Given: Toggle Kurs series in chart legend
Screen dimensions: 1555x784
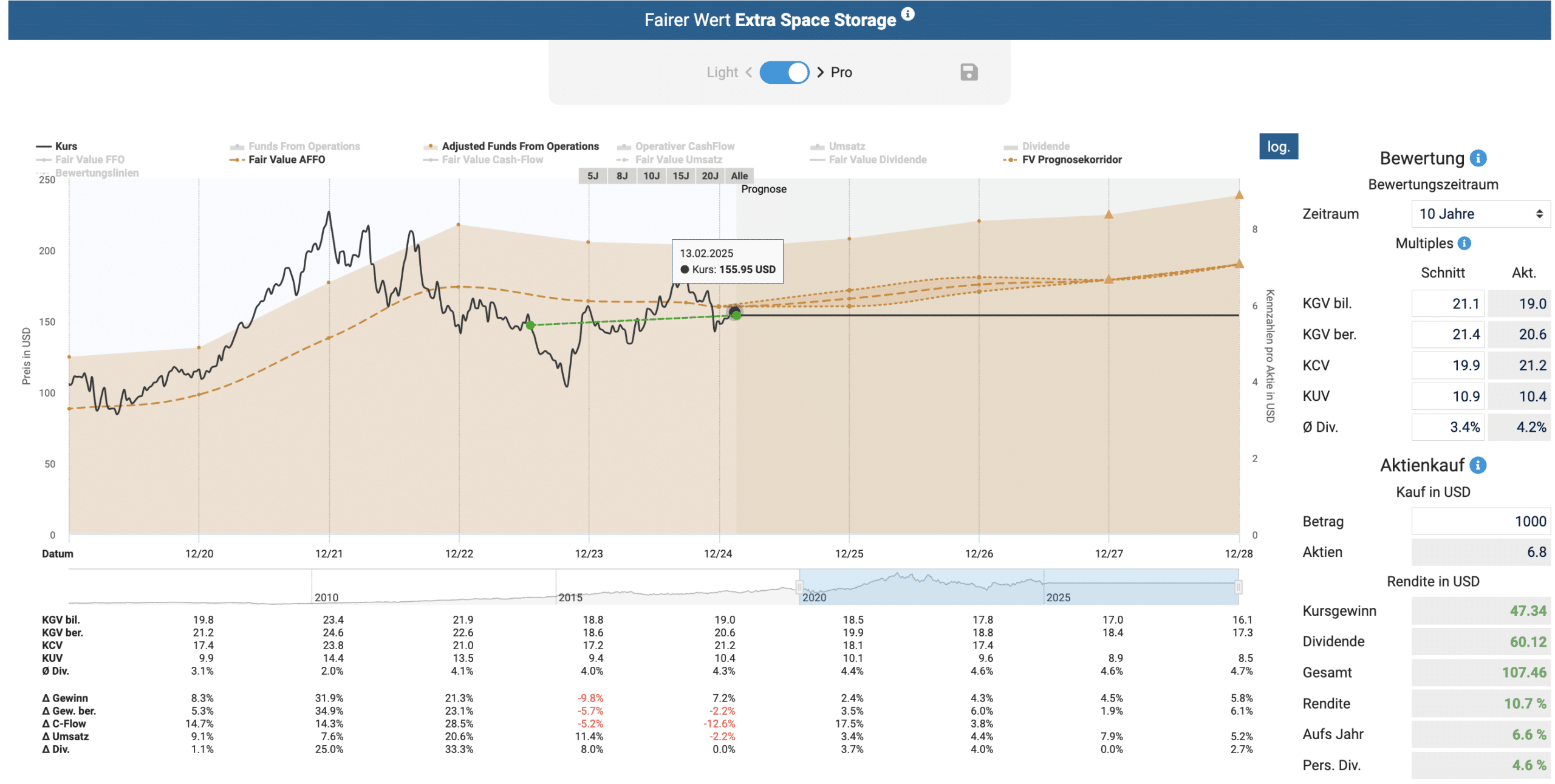Looking at the screenshot, I should coord(56,146).
